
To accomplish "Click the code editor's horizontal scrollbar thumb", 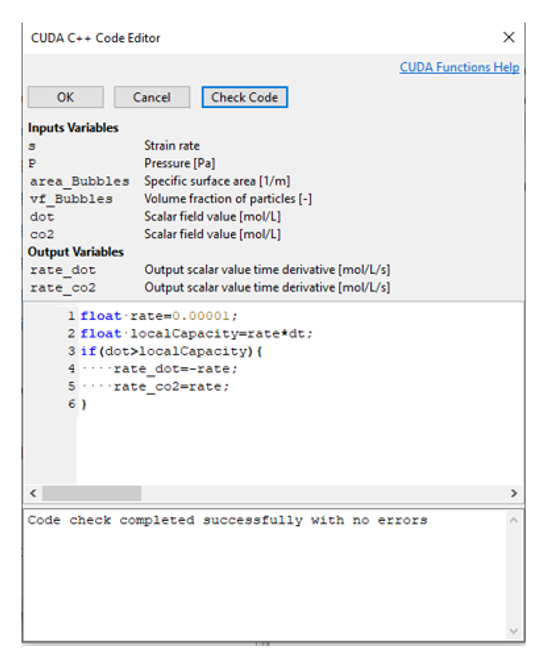I will pos(91,493).
